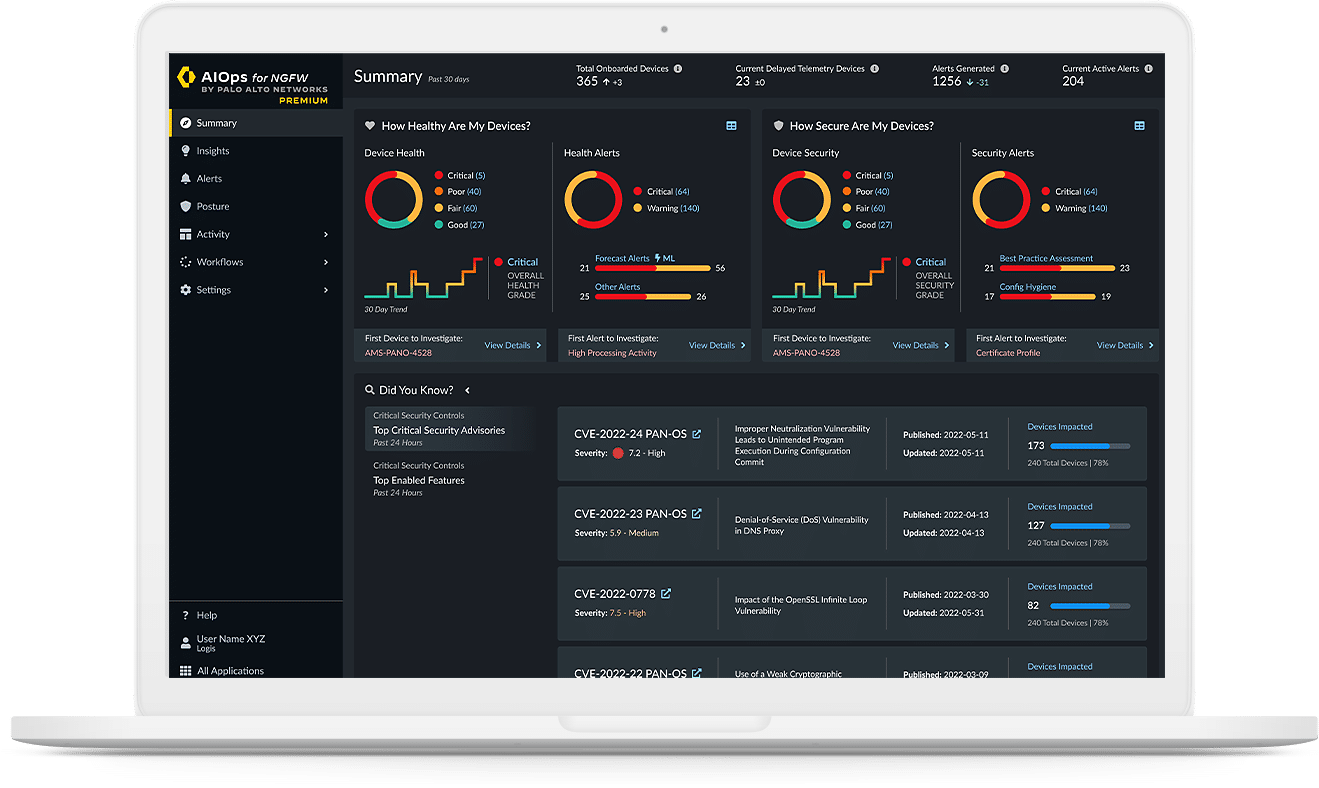The width and height of the screenshot is (1319, 788).
Task: Click Devices Impacted label for CVE-2022-0778
Action: pos(1060,587)
